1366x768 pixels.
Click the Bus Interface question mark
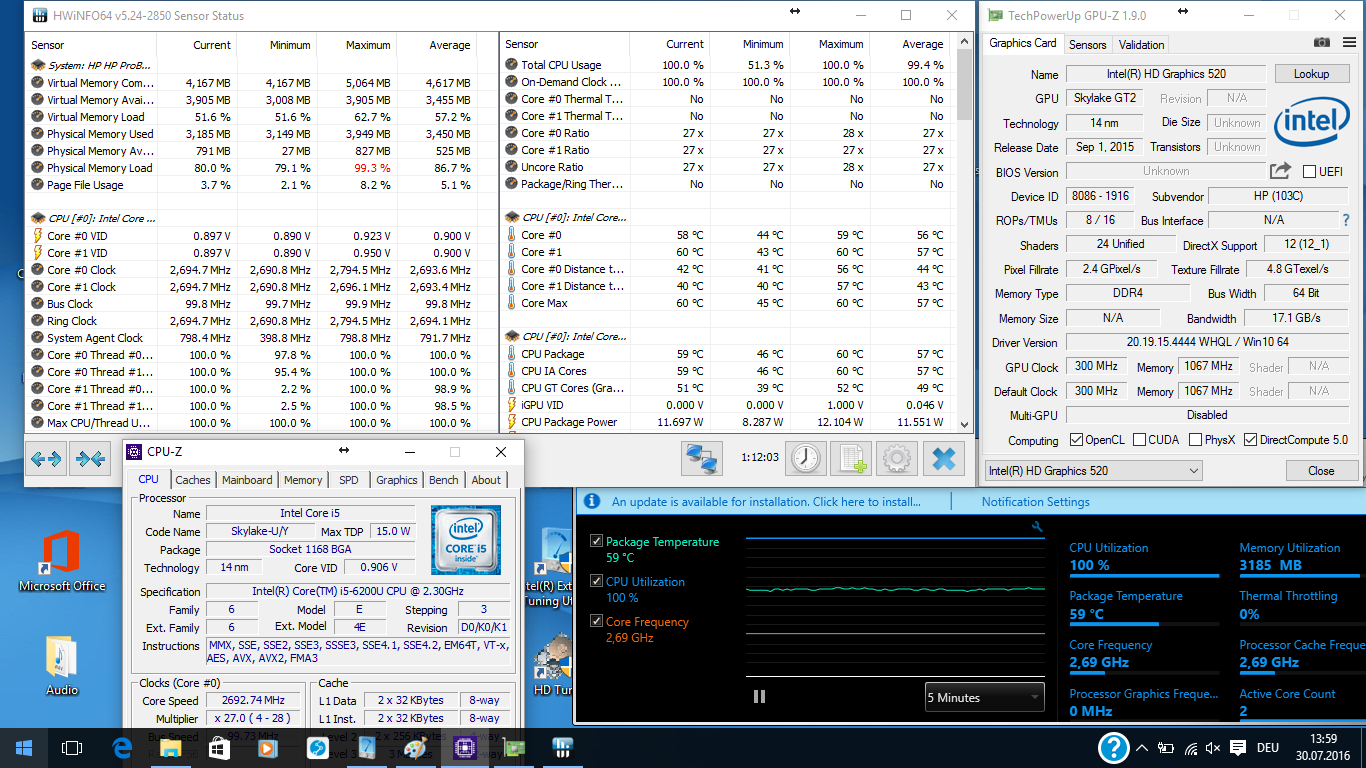1346,220
